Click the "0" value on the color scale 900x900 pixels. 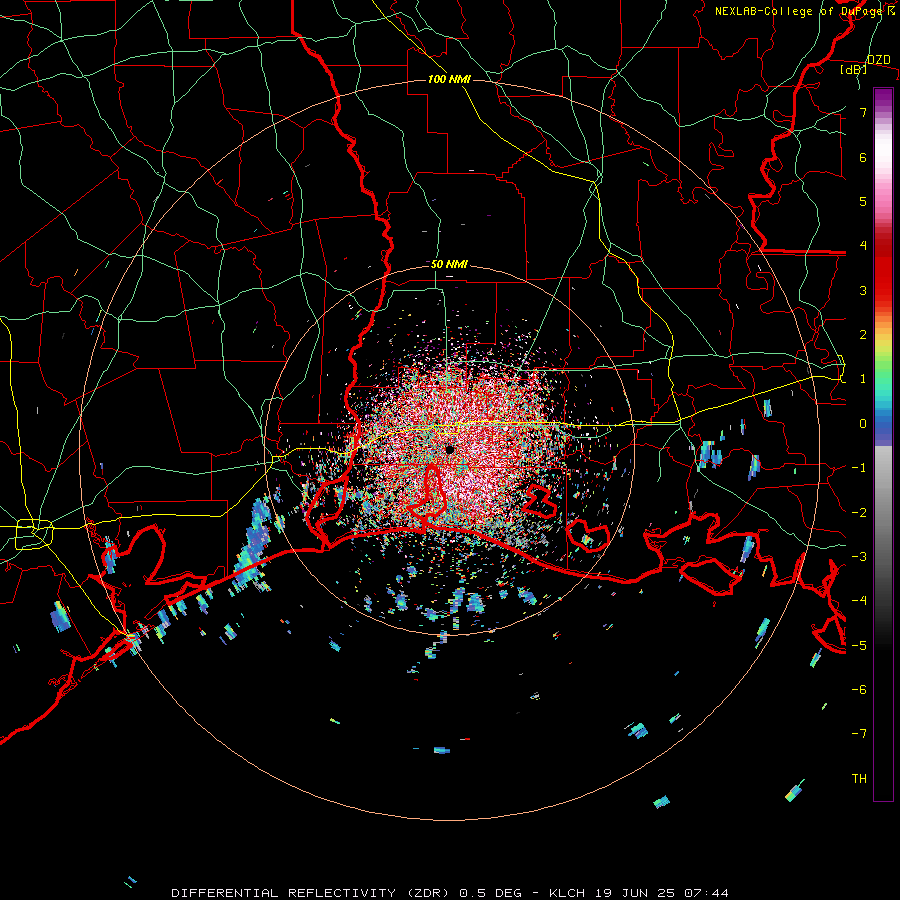coord(863,424)
